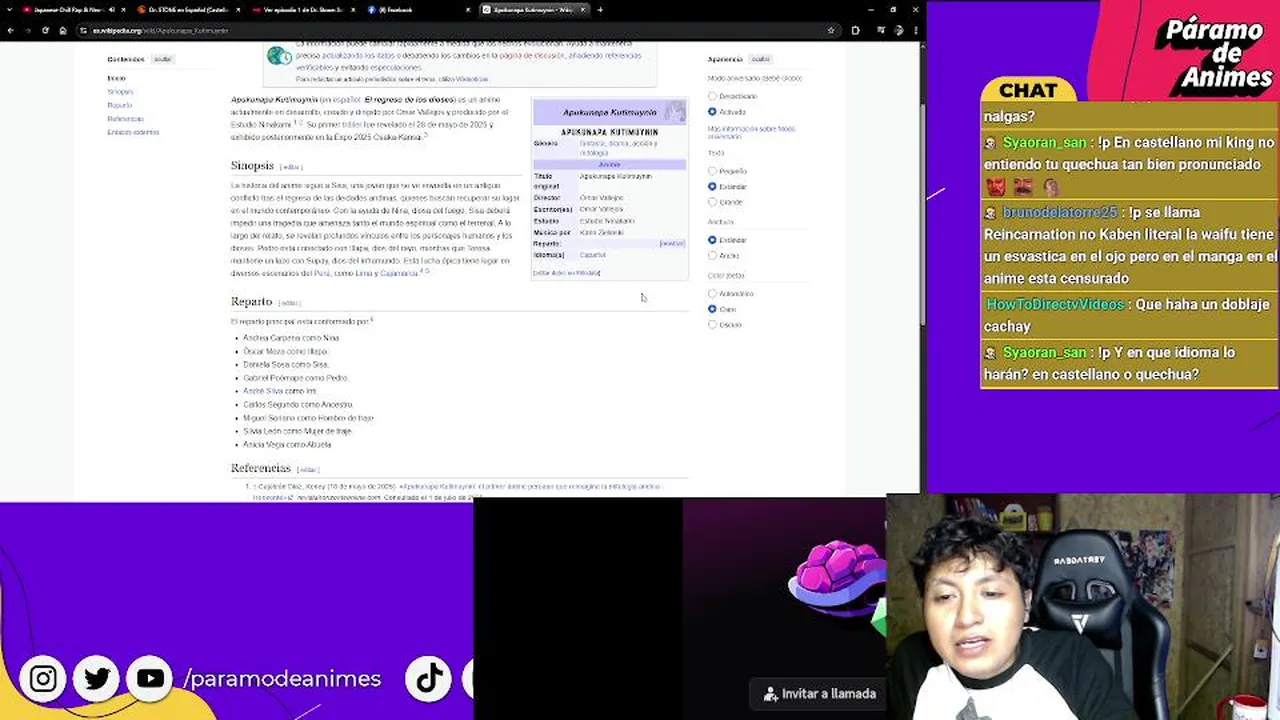The height and width of the screenshot is (720, 1280).
Task: Click the Omar Vallejos director value in infobox
Action: [x=601, y=198]
